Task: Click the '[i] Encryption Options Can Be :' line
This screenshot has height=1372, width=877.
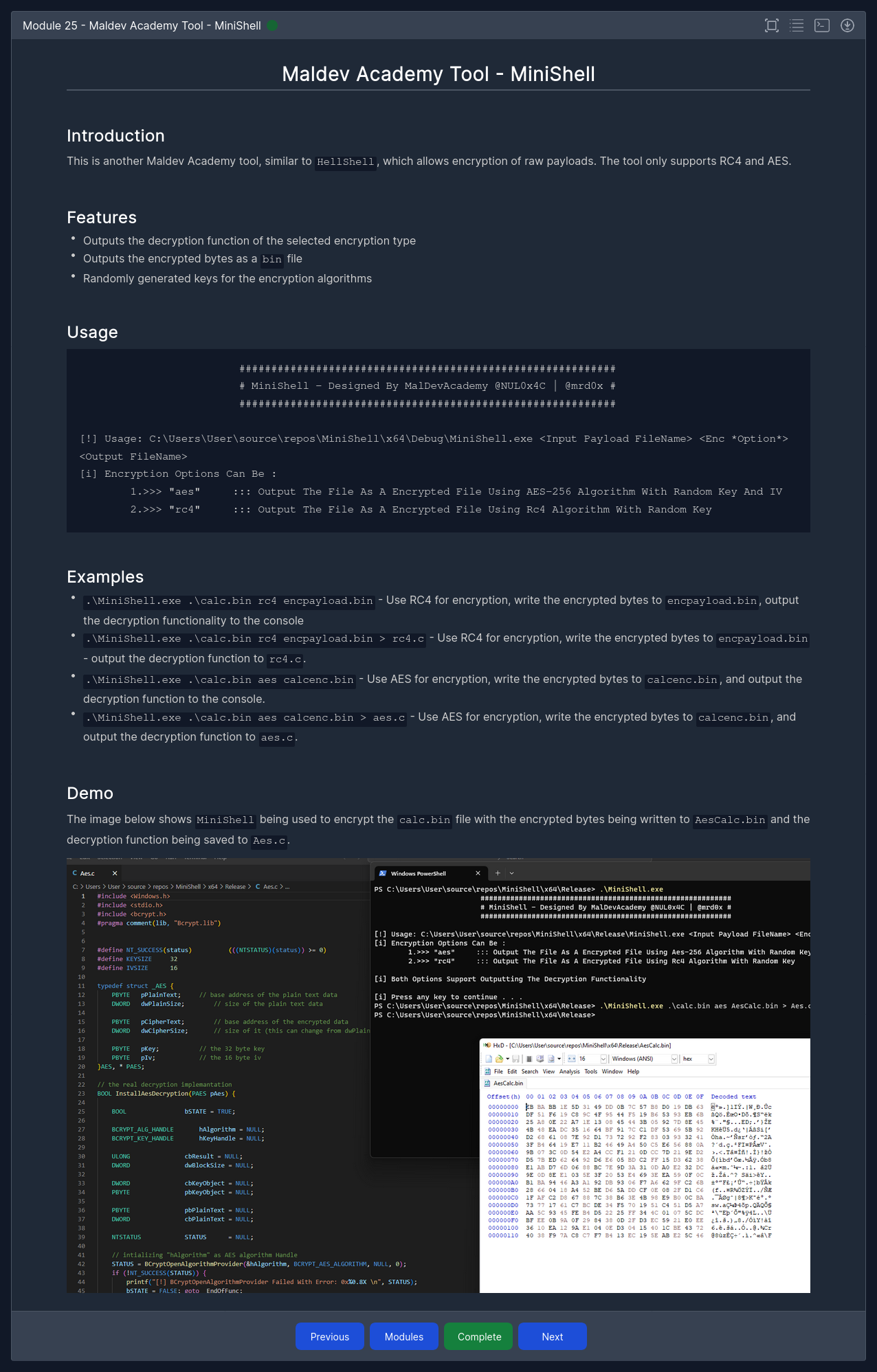Action: click(x=178, y=474)
